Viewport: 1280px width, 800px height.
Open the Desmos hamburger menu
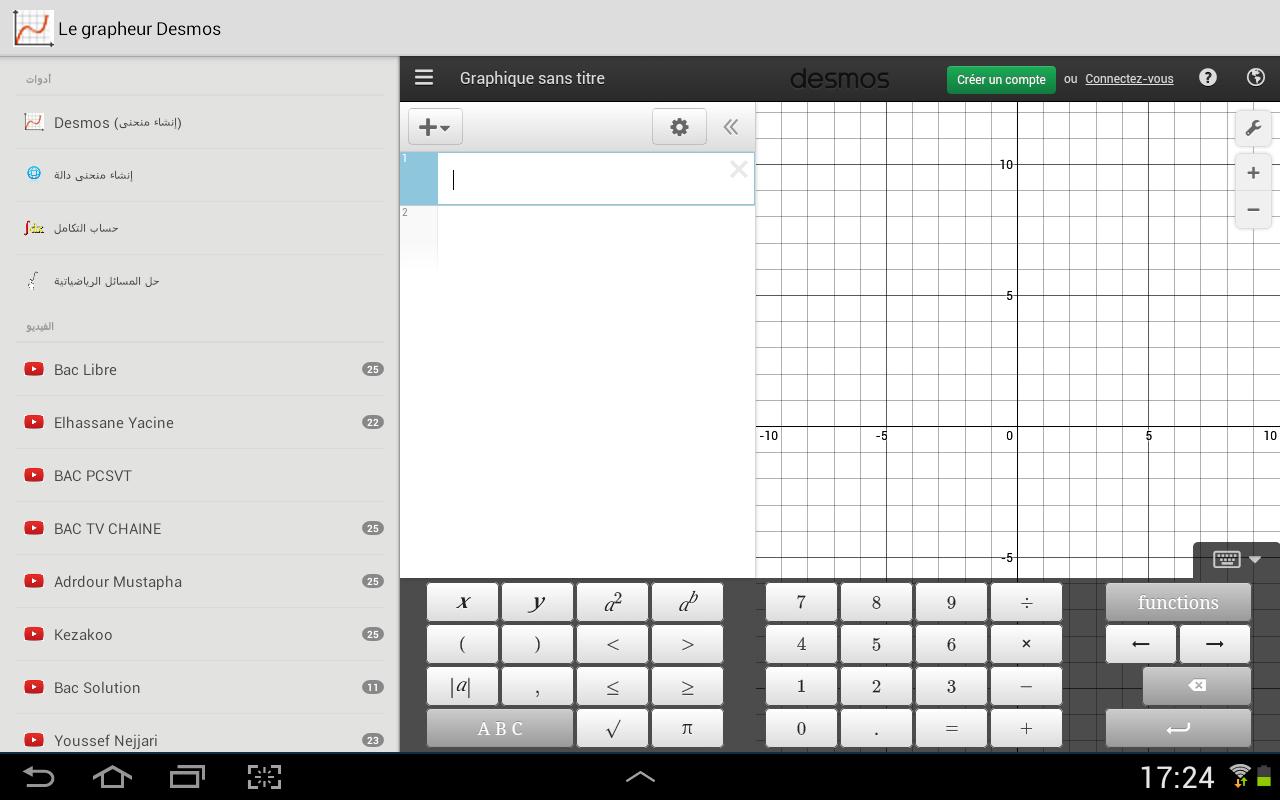click(x=424, y=78)
